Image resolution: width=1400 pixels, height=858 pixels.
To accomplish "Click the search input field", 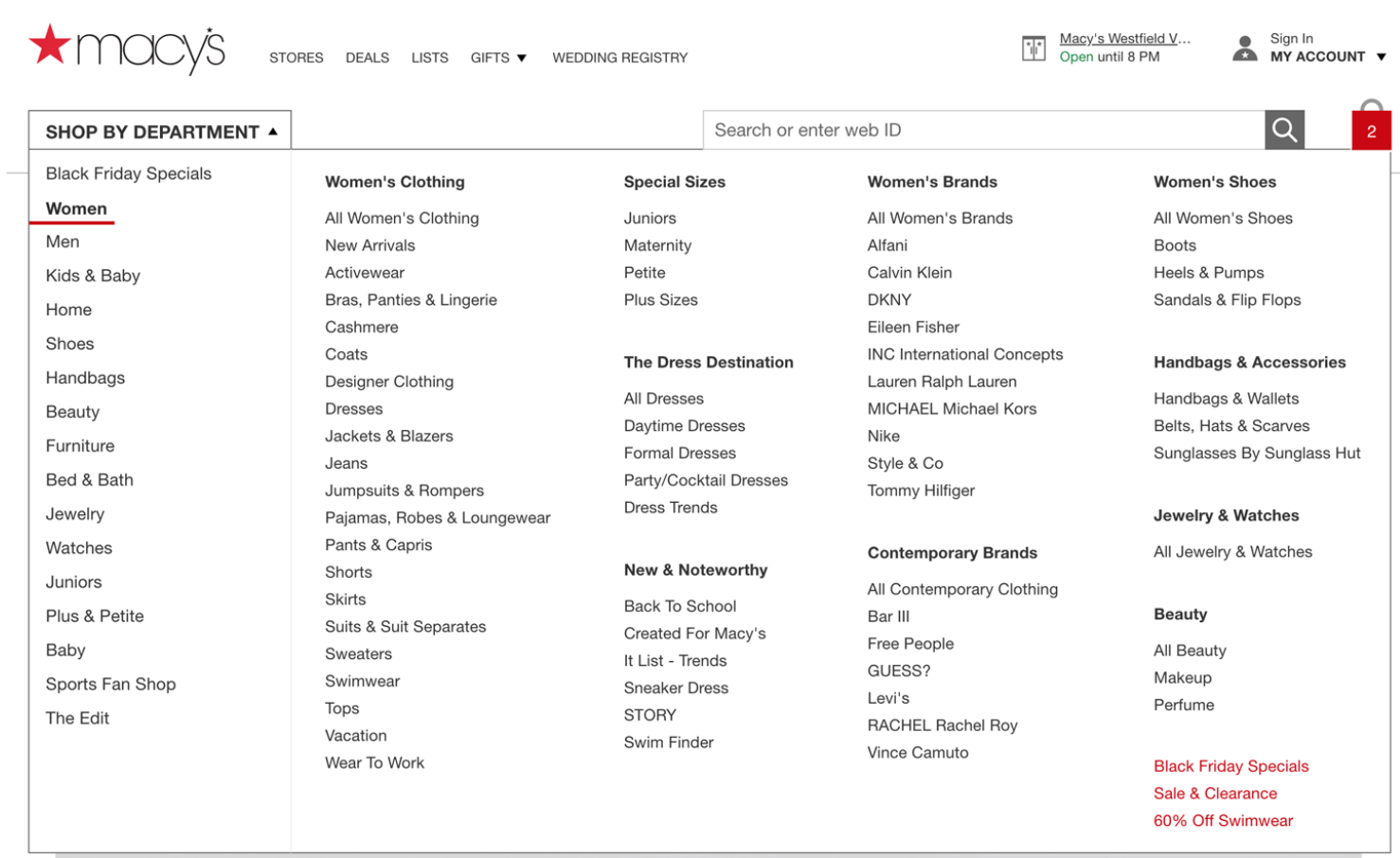I will click(x=983, y=130).
